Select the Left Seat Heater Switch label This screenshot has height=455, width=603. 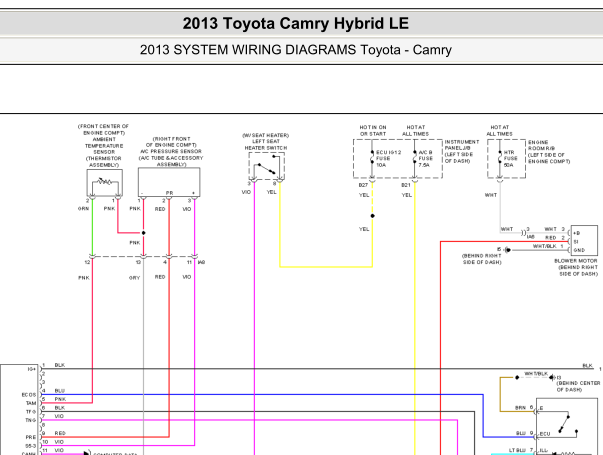tap(266, 142)
